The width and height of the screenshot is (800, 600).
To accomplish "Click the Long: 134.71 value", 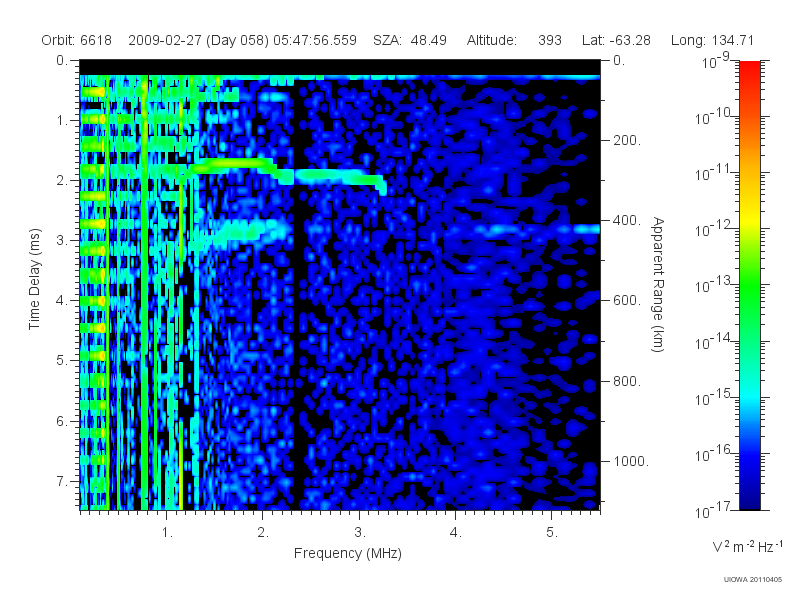I will (x=712, y=40).
